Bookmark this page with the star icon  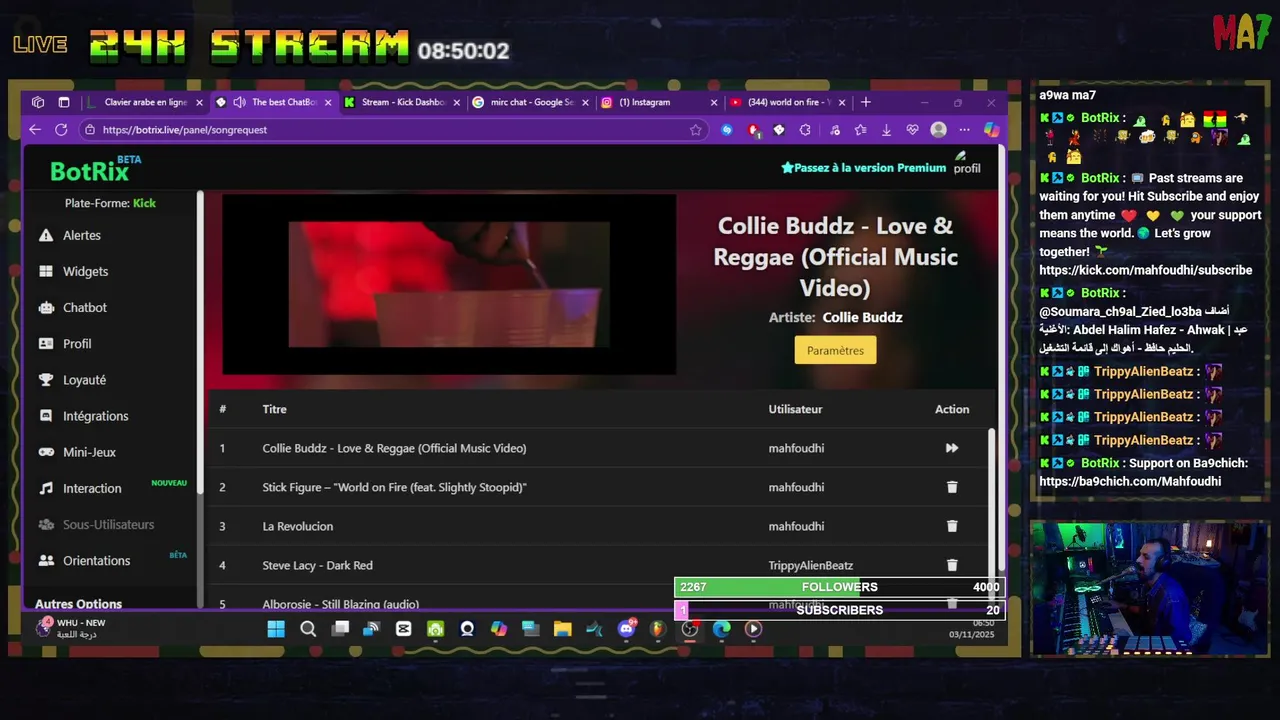[x=695, y=129]
